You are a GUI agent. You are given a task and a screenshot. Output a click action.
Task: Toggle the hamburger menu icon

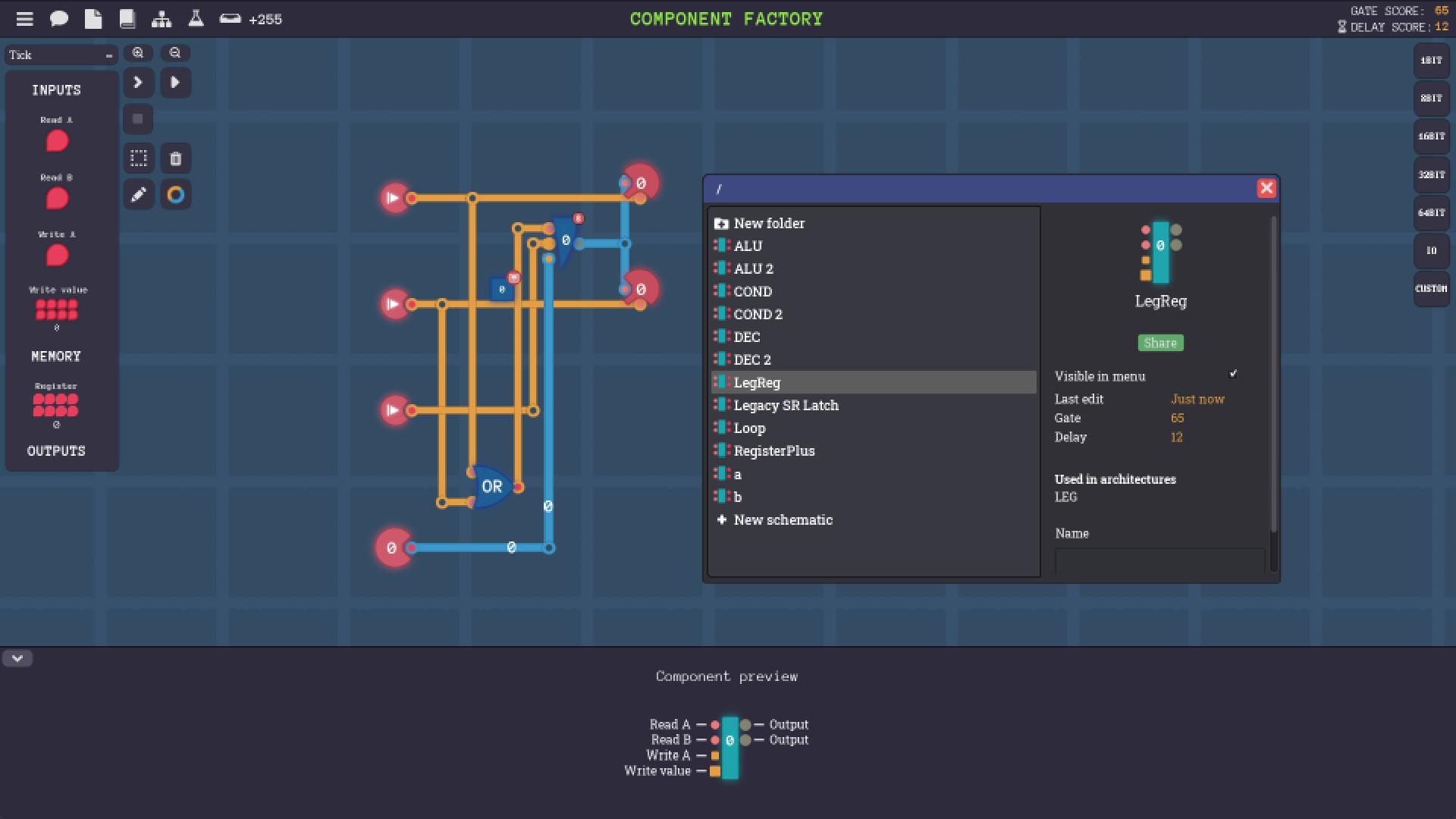point(22,18)
